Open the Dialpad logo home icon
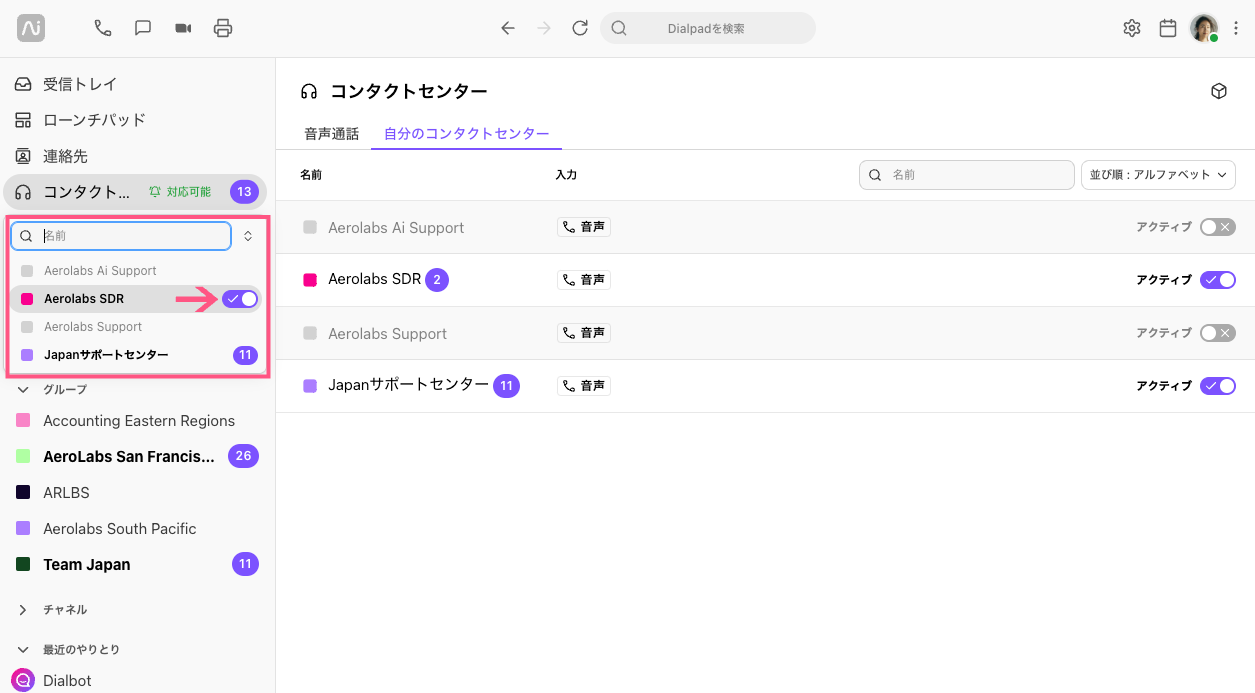The height and width of the screenshot is (693, 1255). pyautogui.click(x=31, y=28)
